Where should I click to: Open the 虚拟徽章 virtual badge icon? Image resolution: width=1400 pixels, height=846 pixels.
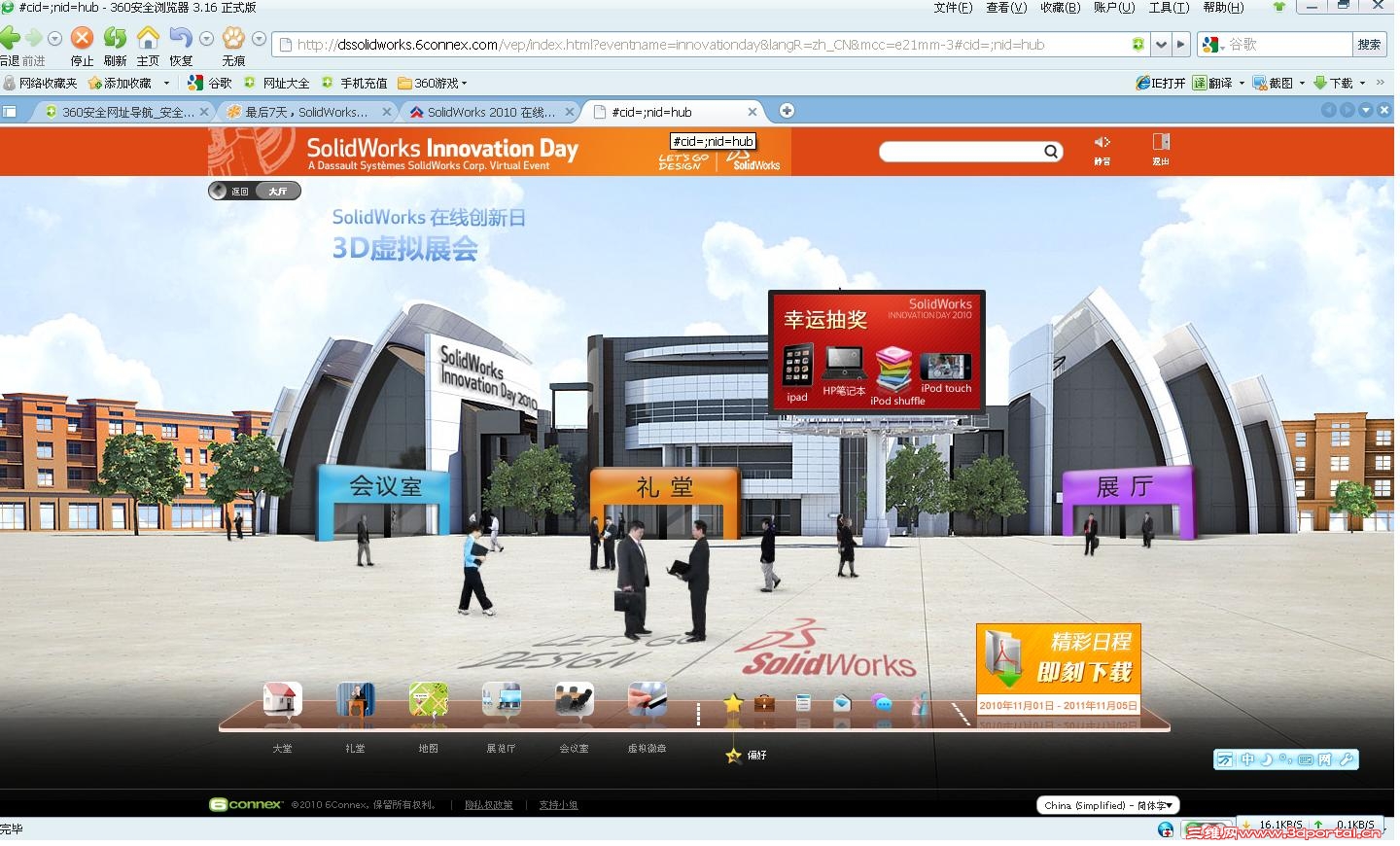point(647,699)
